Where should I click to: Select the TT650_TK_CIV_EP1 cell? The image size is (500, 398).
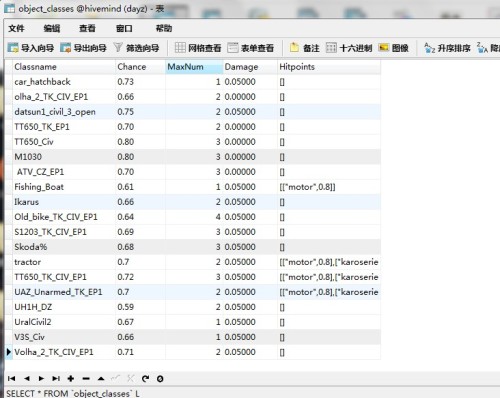(x=64, y=277)
